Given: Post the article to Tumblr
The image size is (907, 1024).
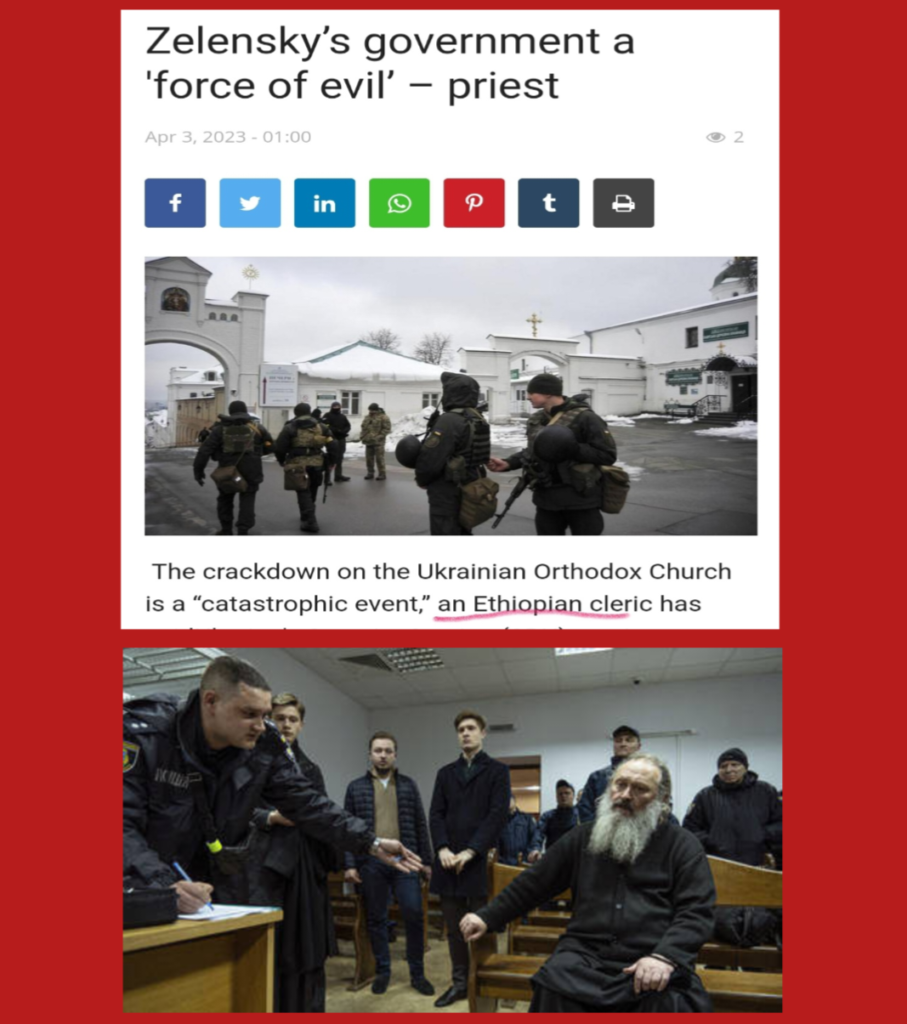Looking at the screenshot, I should tap(549, 202).
